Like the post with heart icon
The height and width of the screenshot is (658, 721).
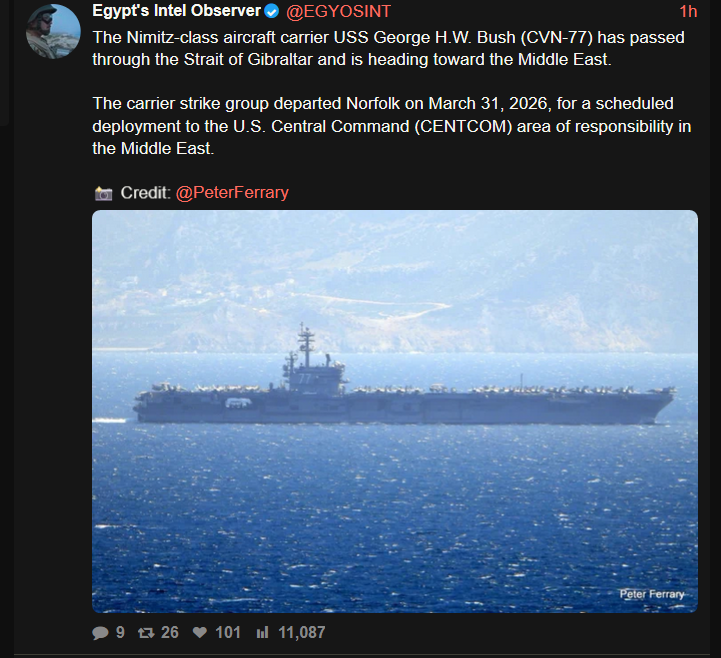point(200,633)
